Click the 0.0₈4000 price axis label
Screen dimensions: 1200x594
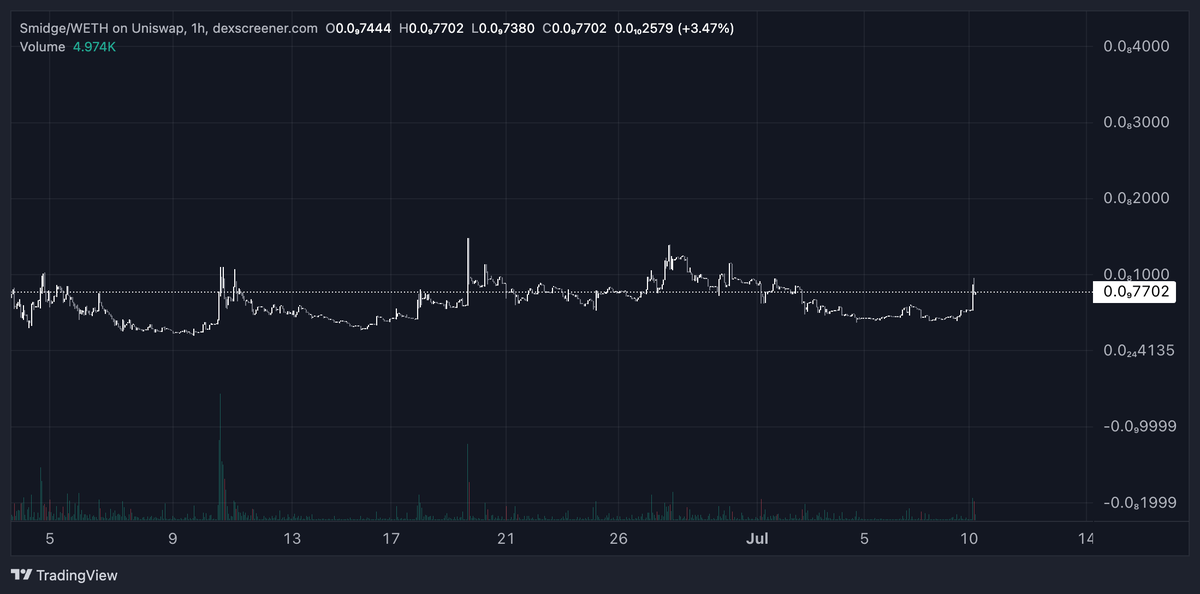[x=1135, y=46]
